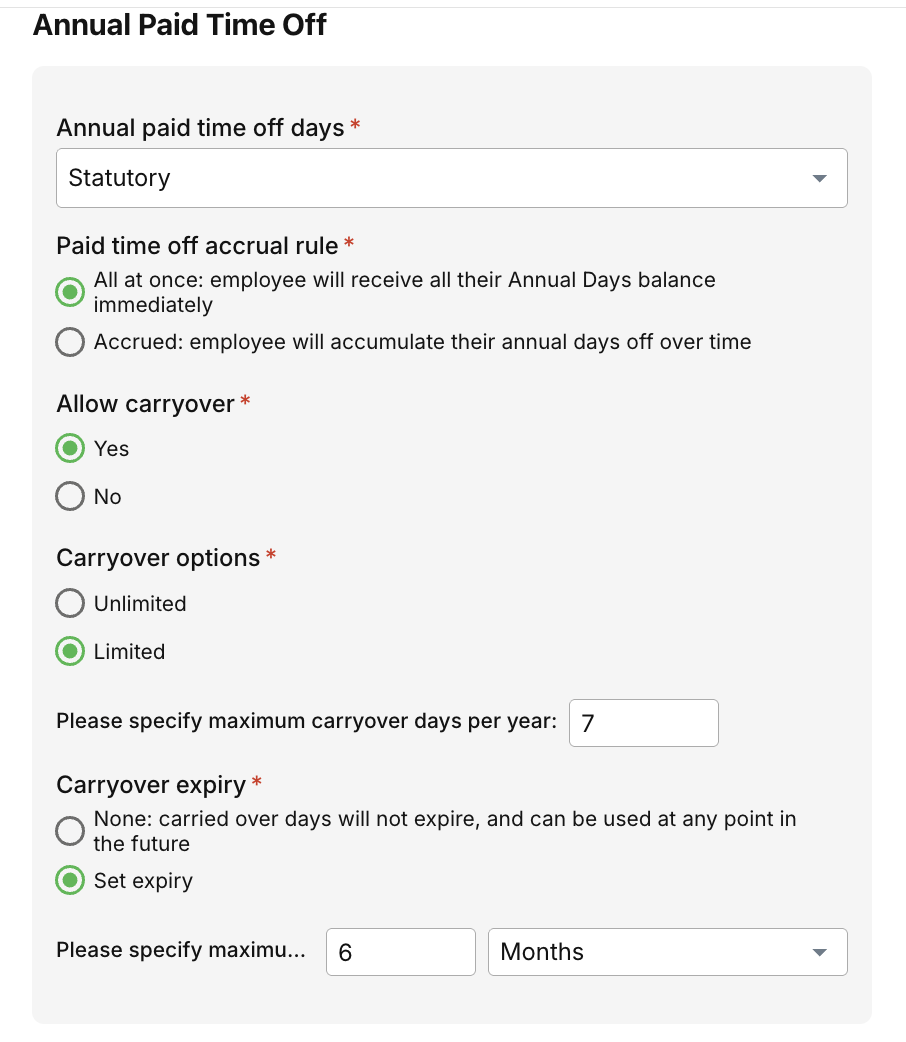Click the 'Carryover options' label
Viewport: 906px width, 1042px height.
158,558
